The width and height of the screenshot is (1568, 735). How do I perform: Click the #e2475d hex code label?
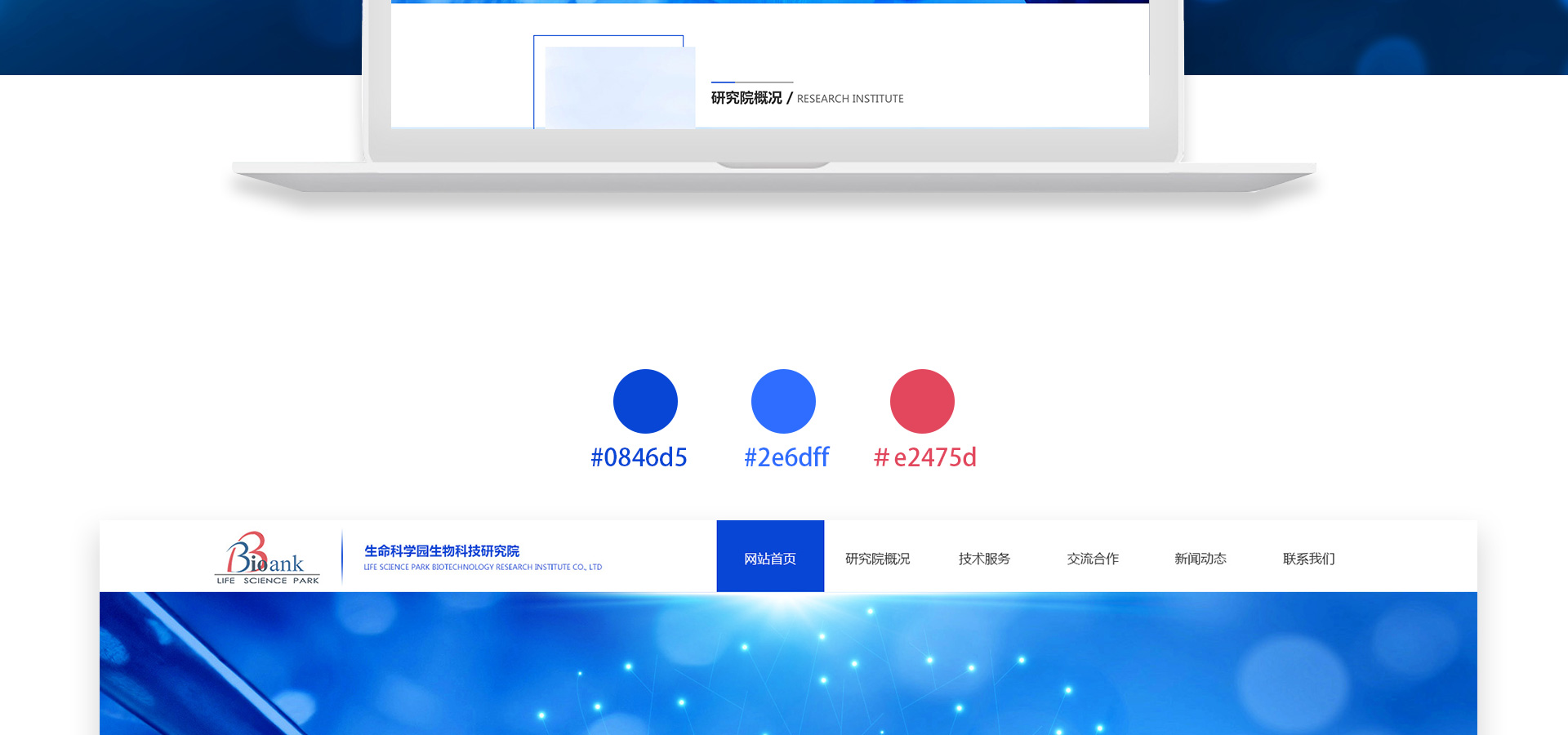coord(924,457)
